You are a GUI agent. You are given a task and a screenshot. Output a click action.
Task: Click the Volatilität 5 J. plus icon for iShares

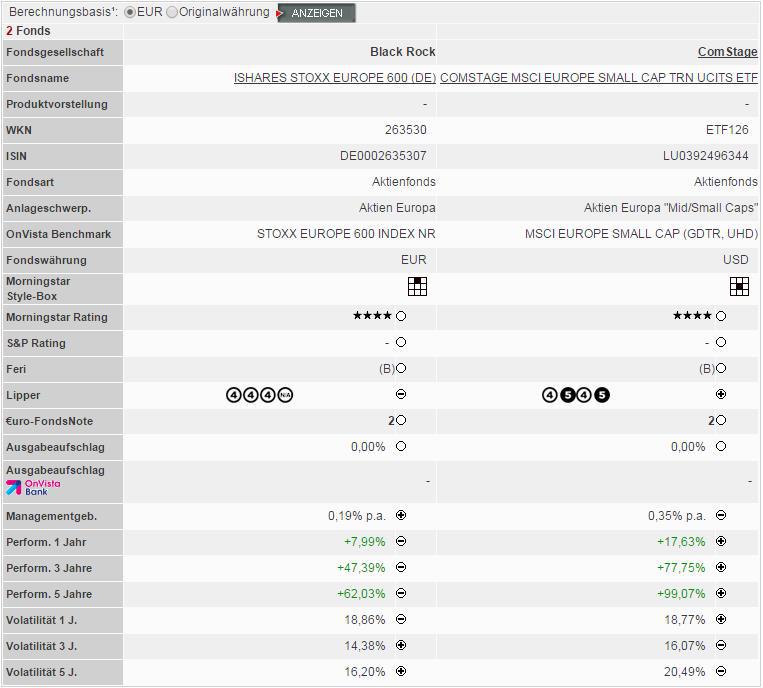401,671
